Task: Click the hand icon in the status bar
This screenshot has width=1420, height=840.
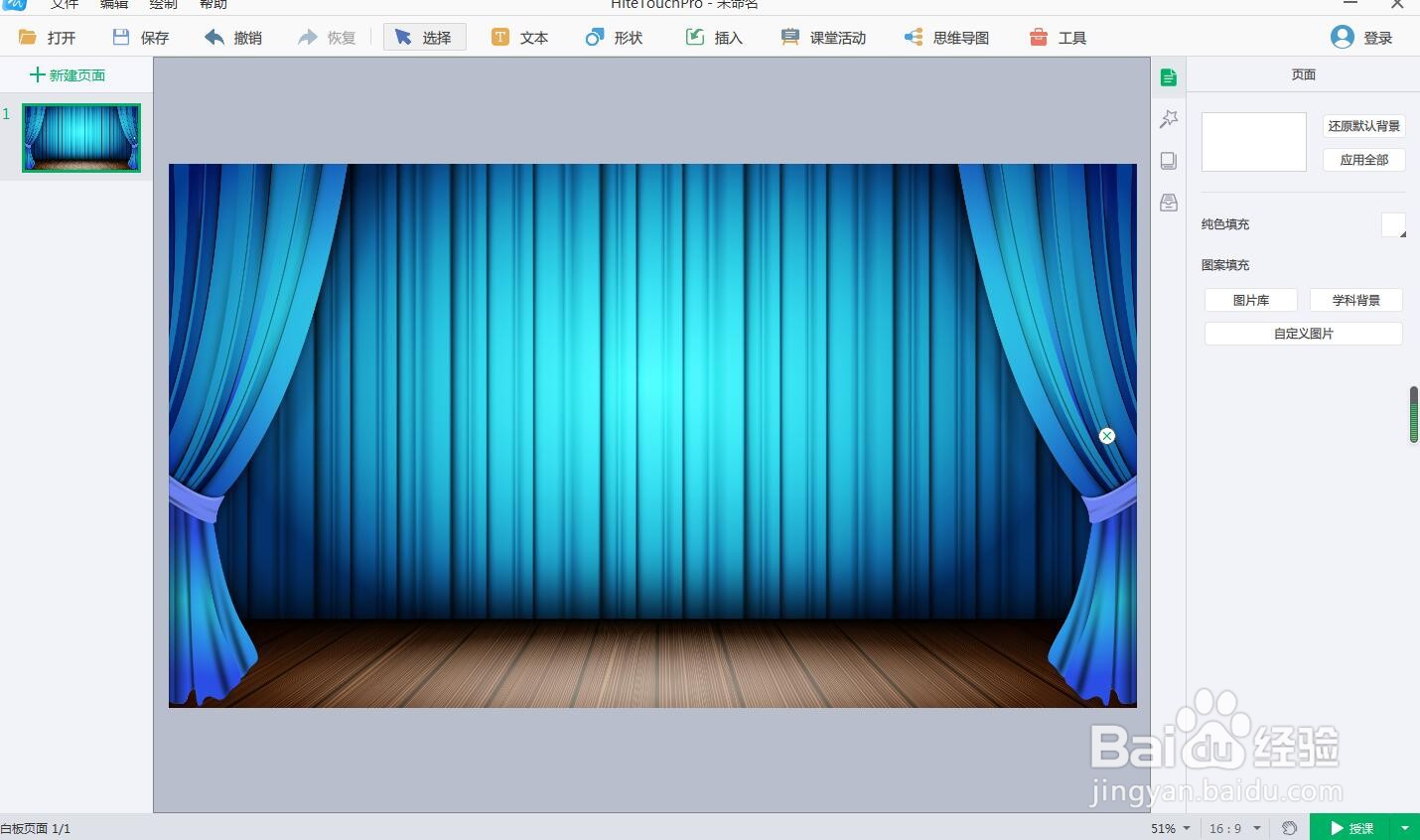Action: [x=1289, y=828]
